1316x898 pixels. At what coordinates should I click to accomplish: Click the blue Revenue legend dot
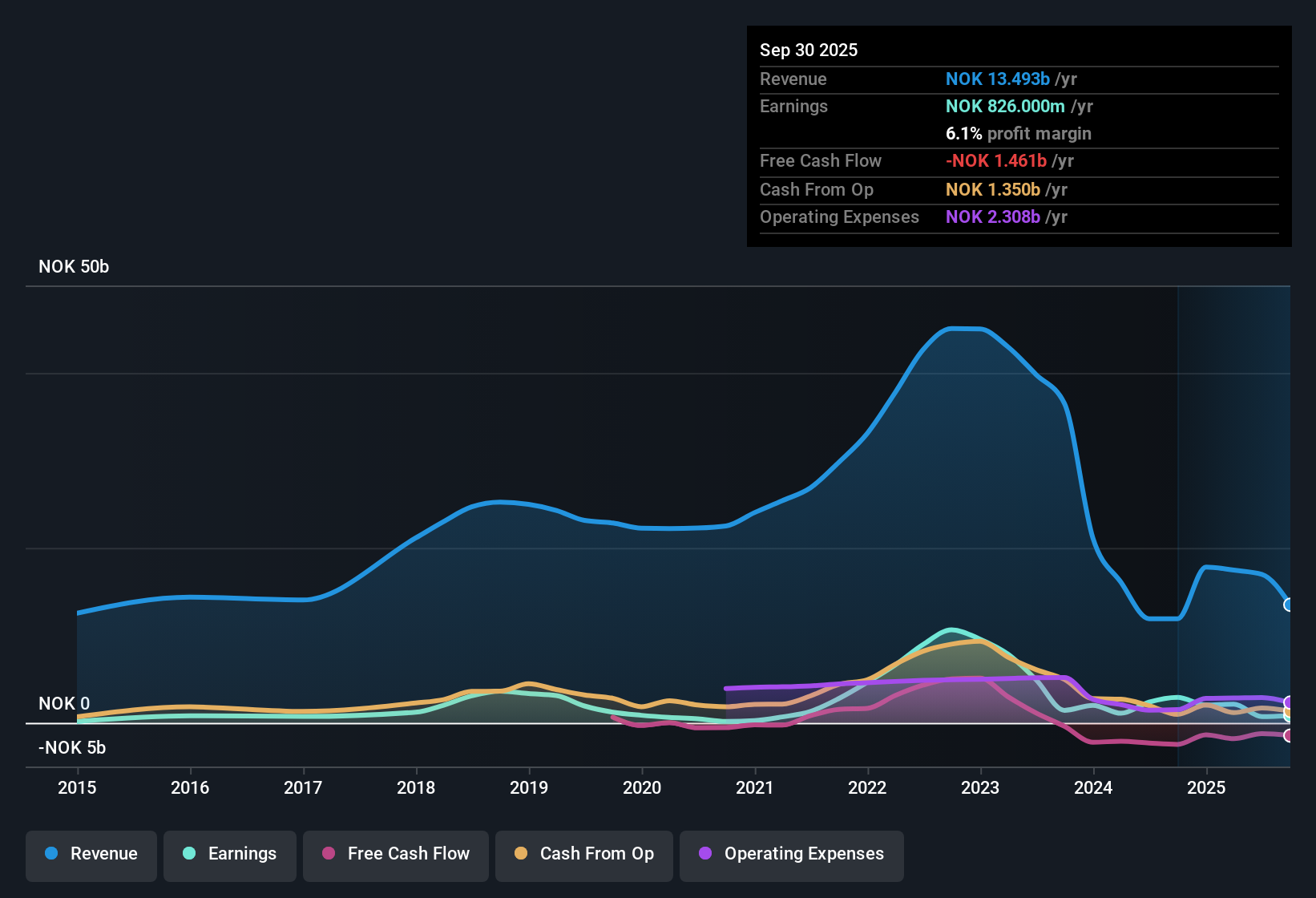coord(51,853)
